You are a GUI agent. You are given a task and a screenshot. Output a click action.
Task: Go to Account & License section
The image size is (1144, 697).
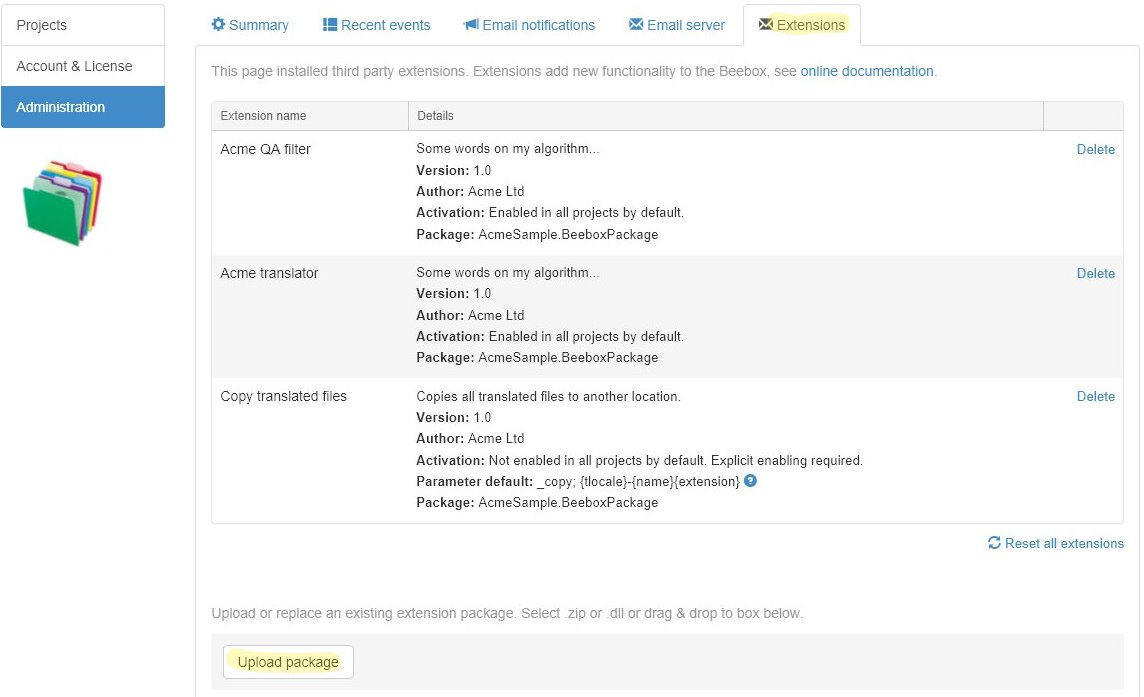point(83,66)
